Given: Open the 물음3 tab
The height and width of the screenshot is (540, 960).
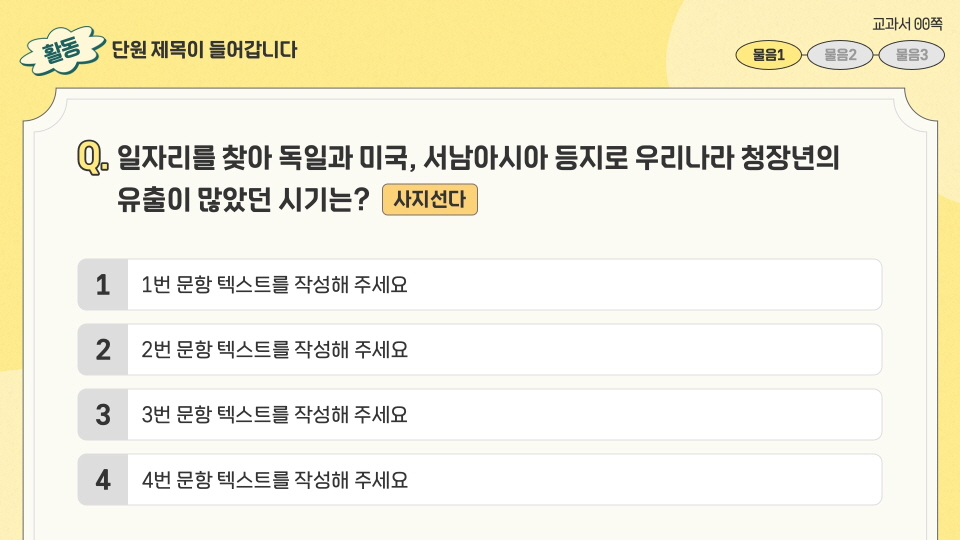Looking at the screenshot, I should pos(912,55).
